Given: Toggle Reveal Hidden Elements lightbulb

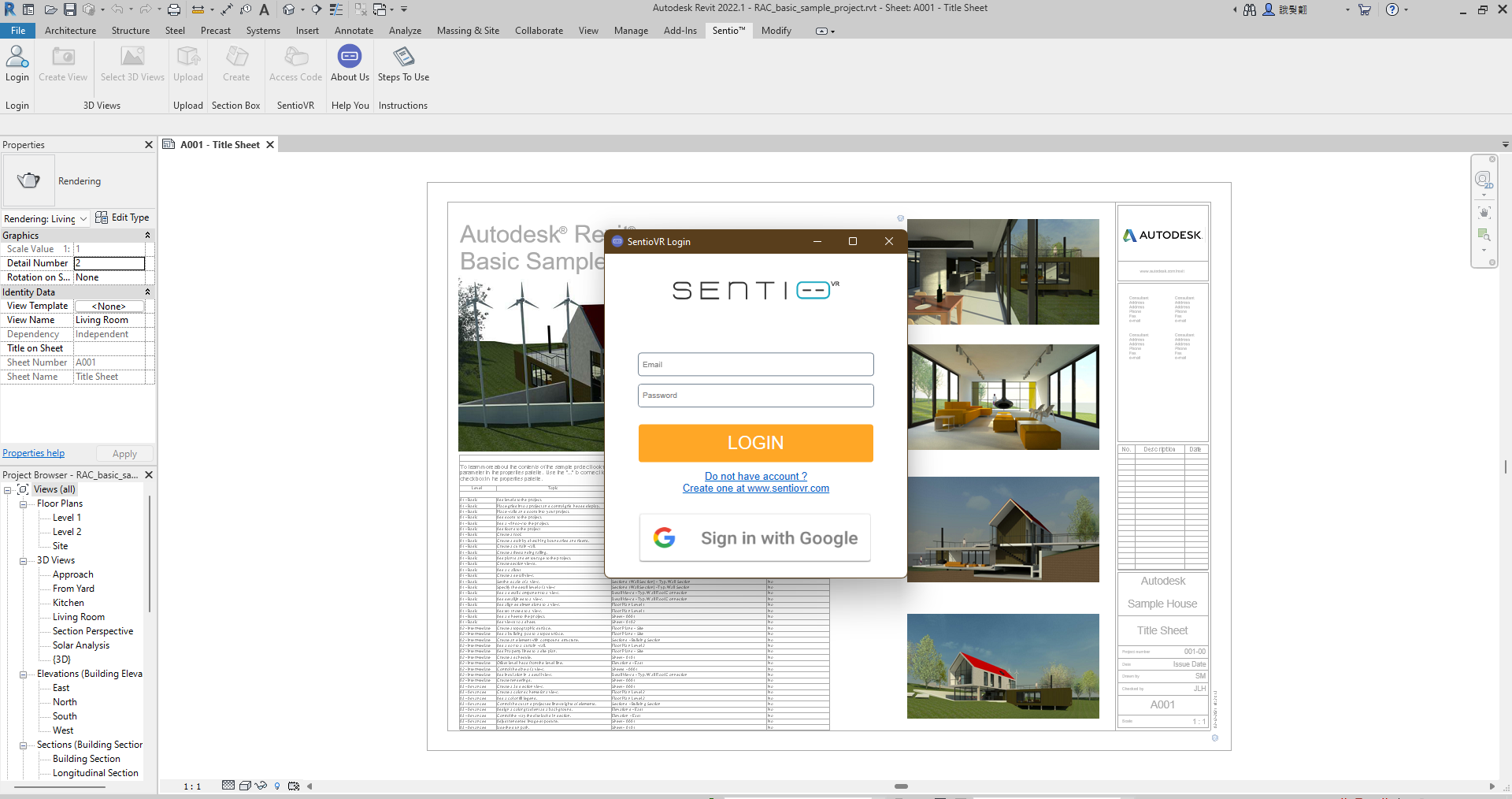Looking at the screenshot, I should point(277,786).
